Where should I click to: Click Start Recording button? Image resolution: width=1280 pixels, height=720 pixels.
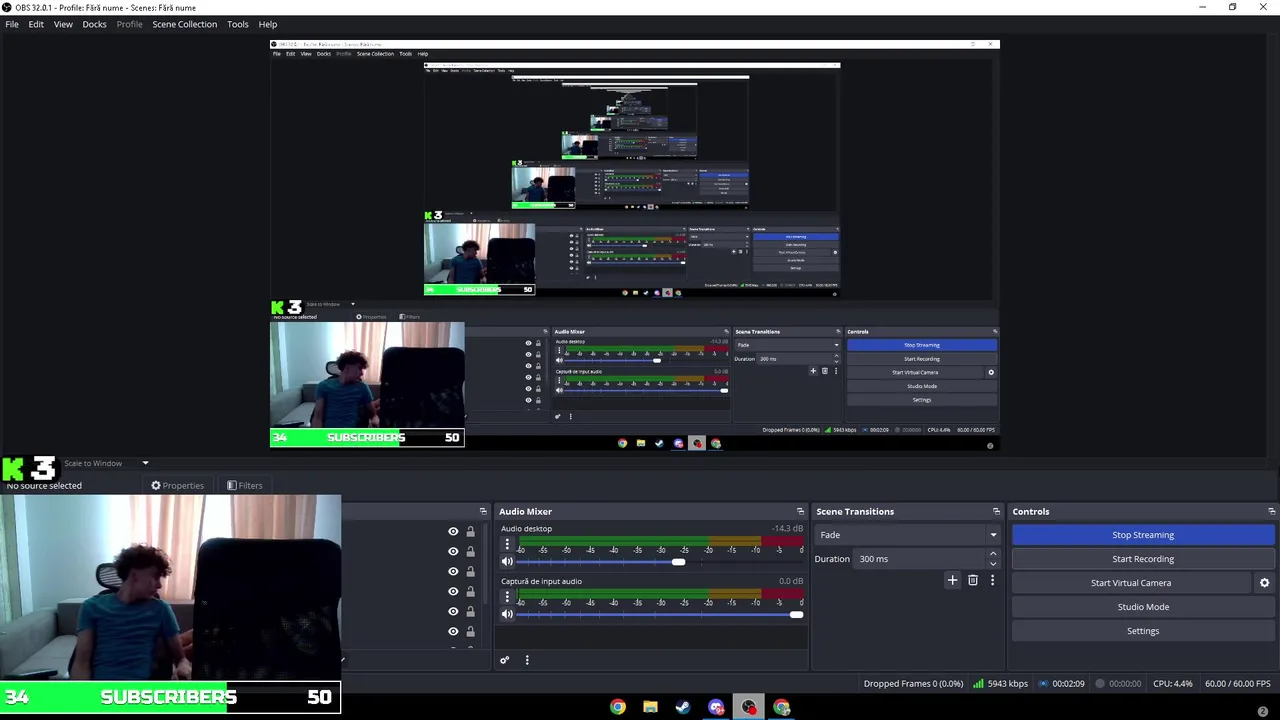1143,559
